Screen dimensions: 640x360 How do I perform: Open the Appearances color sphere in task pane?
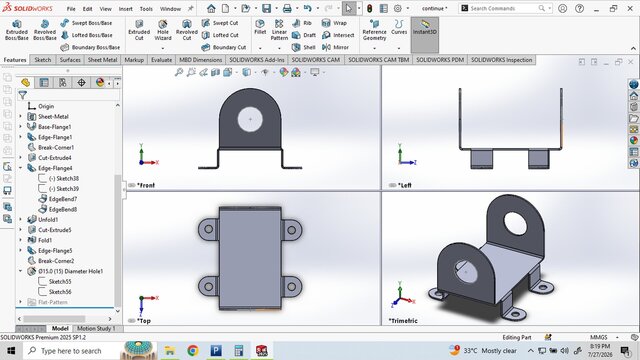(633, 140)
